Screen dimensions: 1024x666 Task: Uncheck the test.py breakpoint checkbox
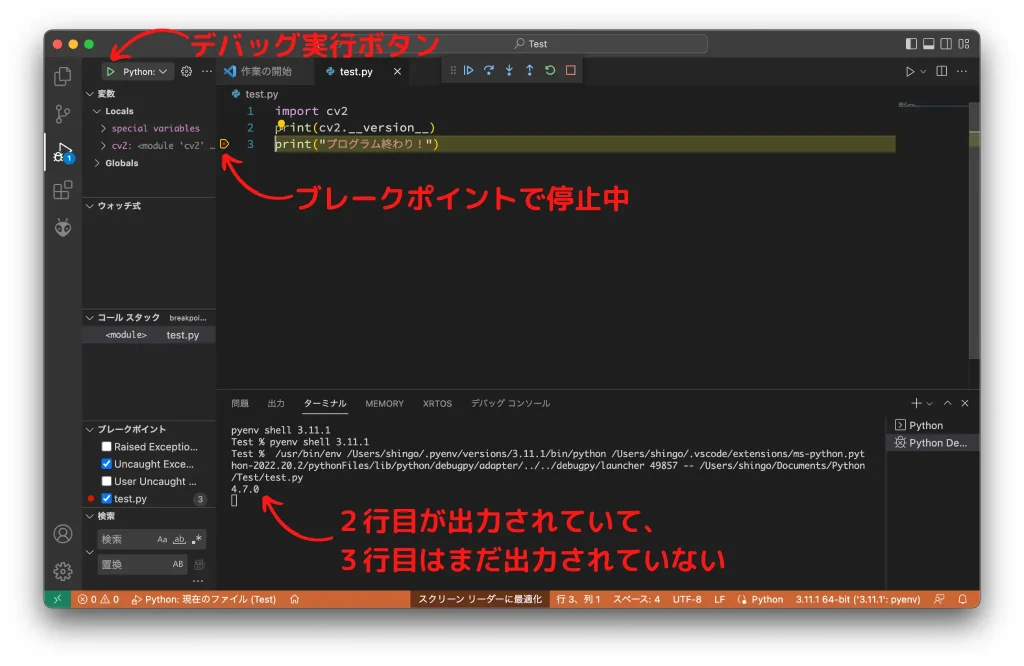(107, 498)
